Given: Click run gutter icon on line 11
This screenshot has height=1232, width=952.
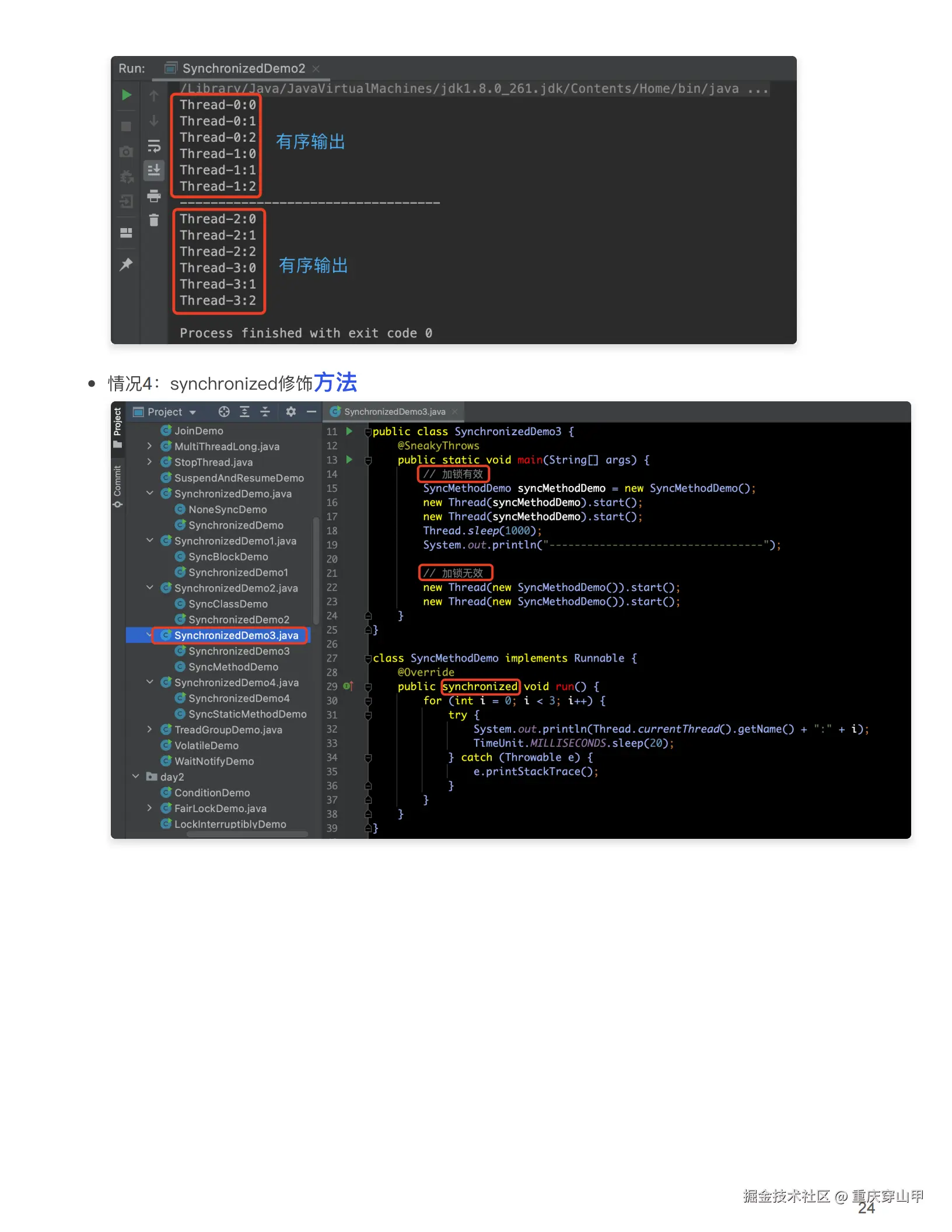Looking at the screenshot, I should (x=349, y=431).
